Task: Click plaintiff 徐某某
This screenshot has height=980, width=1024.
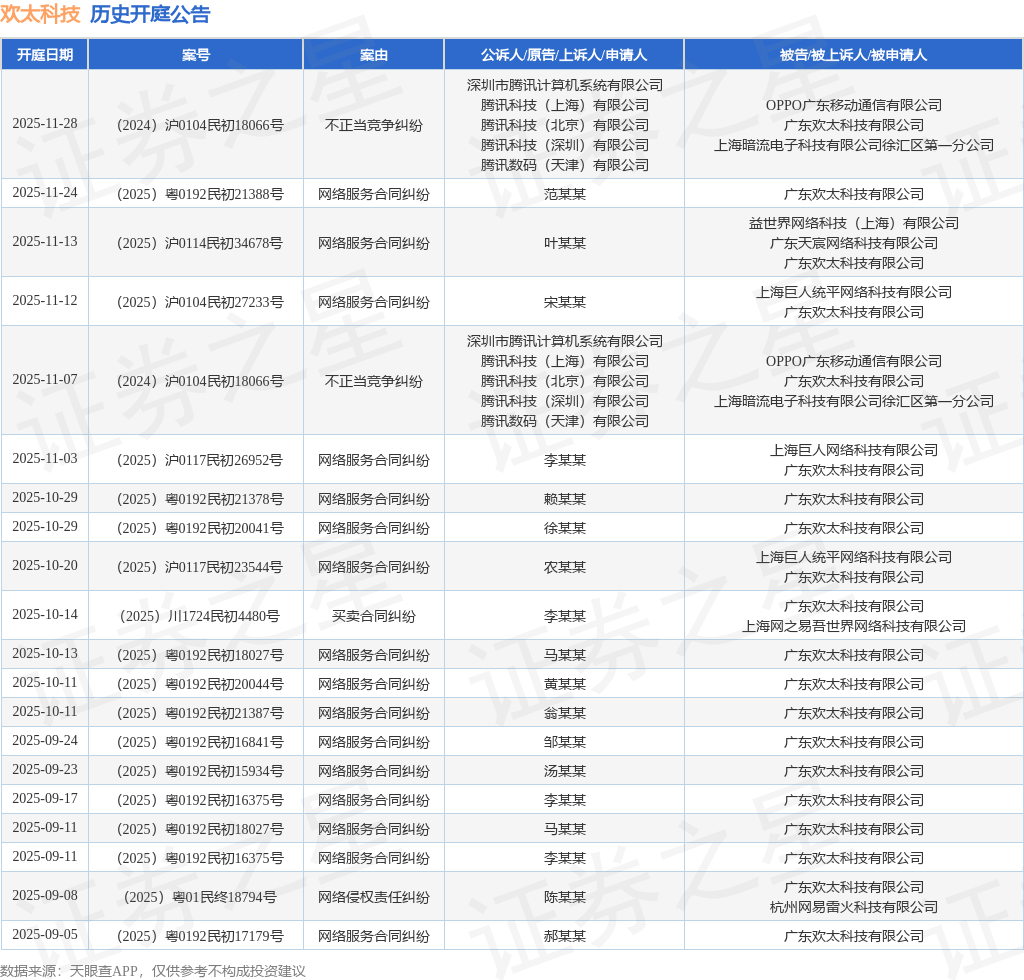Action: [565, 528]
